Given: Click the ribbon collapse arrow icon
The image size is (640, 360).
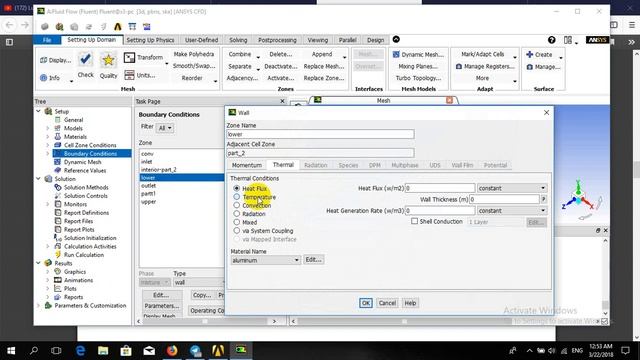Looking at the screenshot, I should click(x=396, y=39).
